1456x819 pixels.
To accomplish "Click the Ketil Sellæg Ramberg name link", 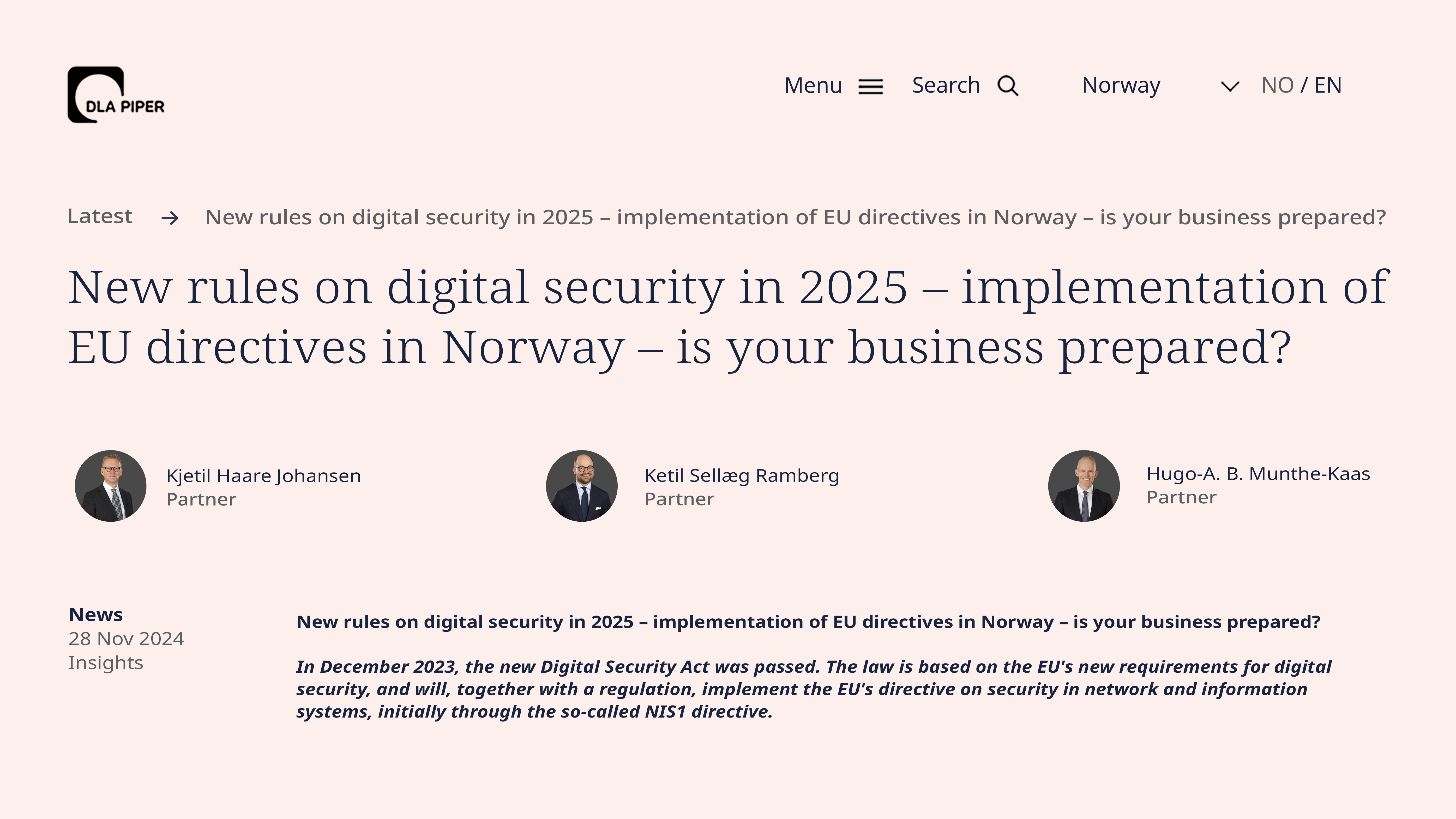I will [x=742, y=476].
